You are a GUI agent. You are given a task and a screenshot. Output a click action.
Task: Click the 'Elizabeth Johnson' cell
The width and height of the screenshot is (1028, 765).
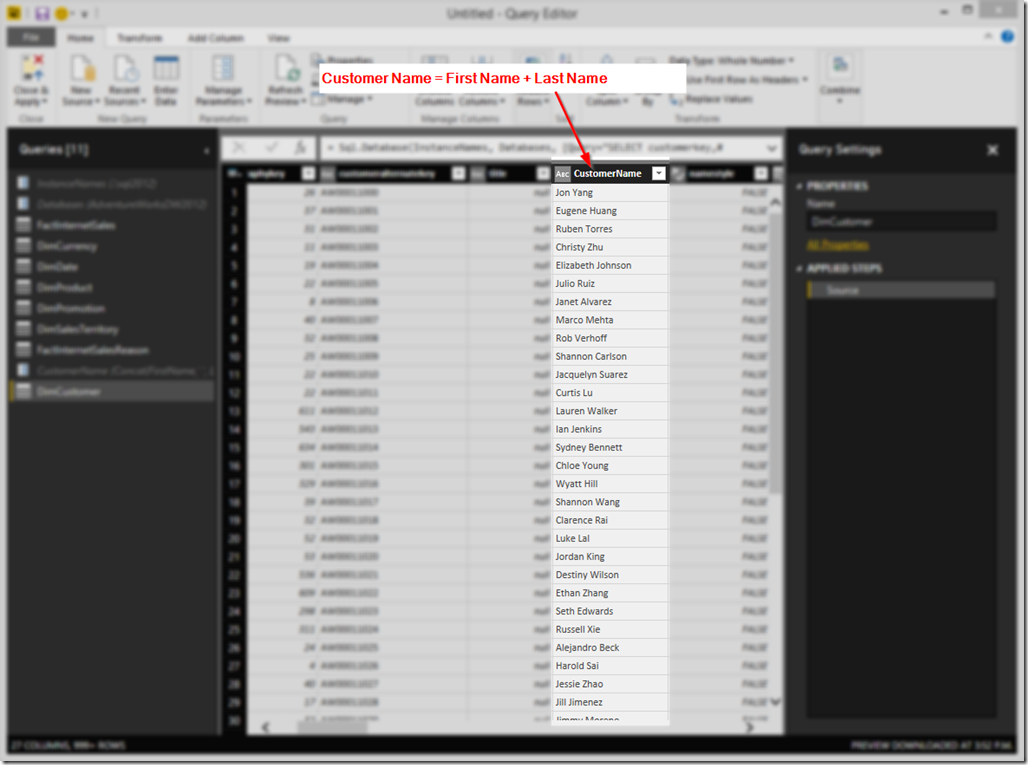(610, 265)
